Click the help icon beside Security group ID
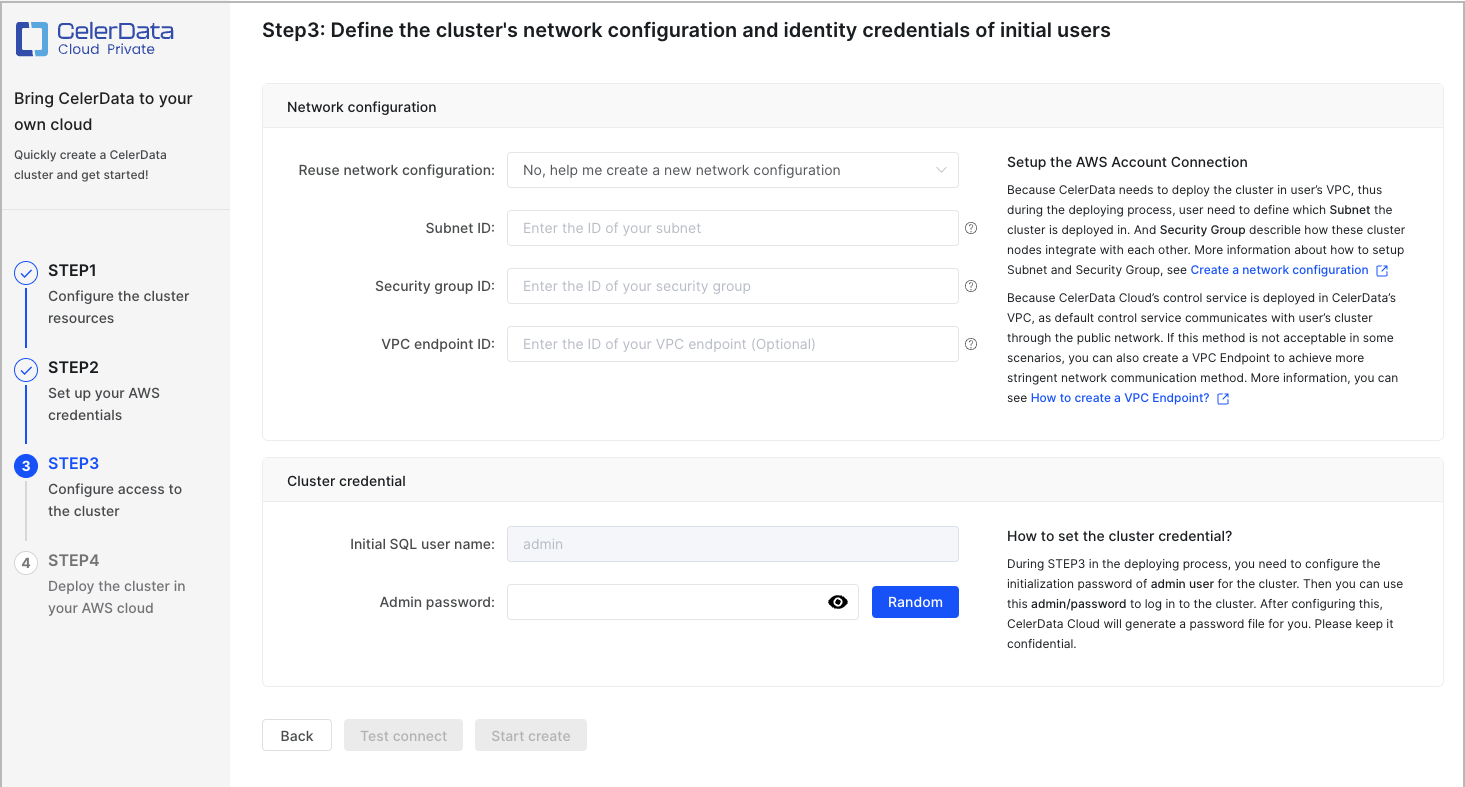The width and height of the screenshot is (1465, 787). coord(971,286)
